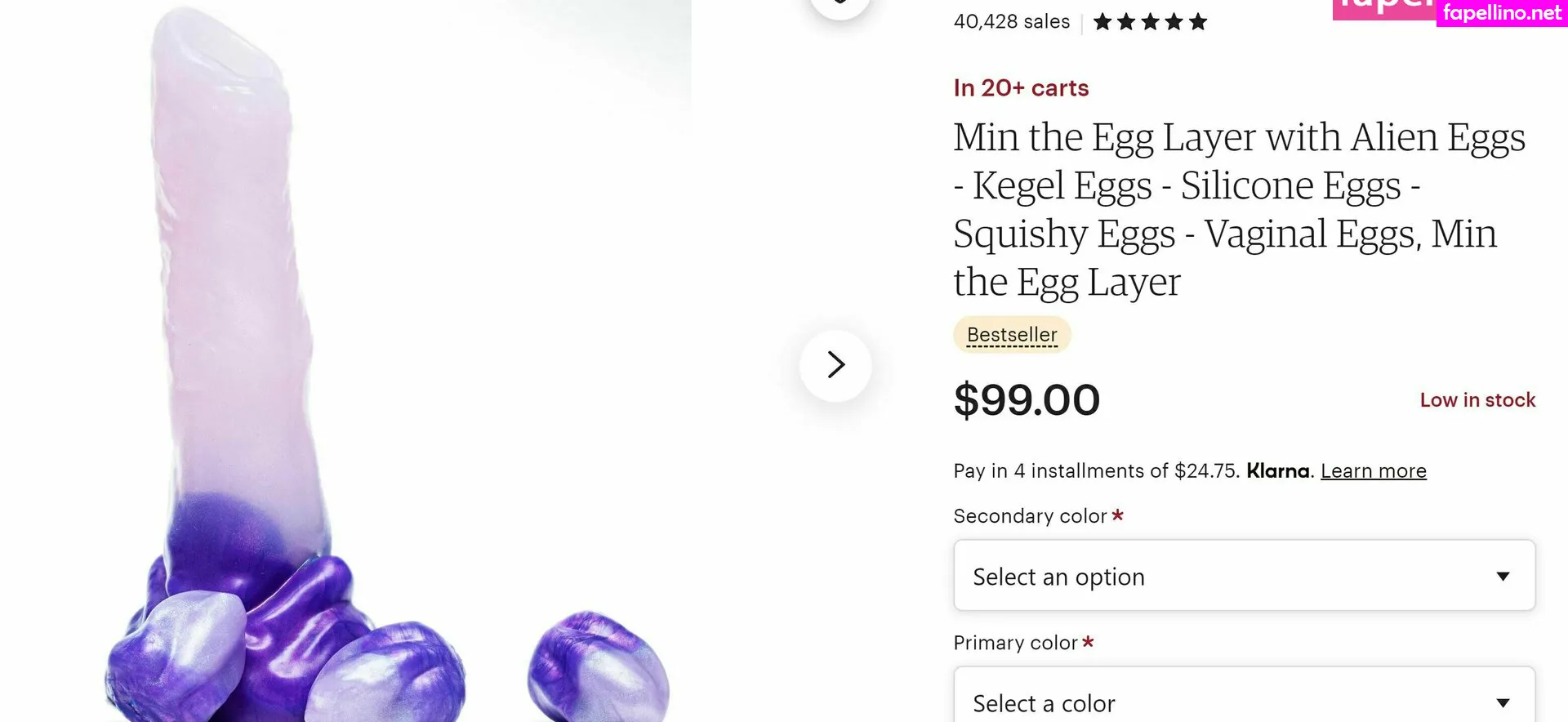The image size is (1568, 722).
Task: Click the 'Low in stock' notice
Action: (x=1477, y=400)
